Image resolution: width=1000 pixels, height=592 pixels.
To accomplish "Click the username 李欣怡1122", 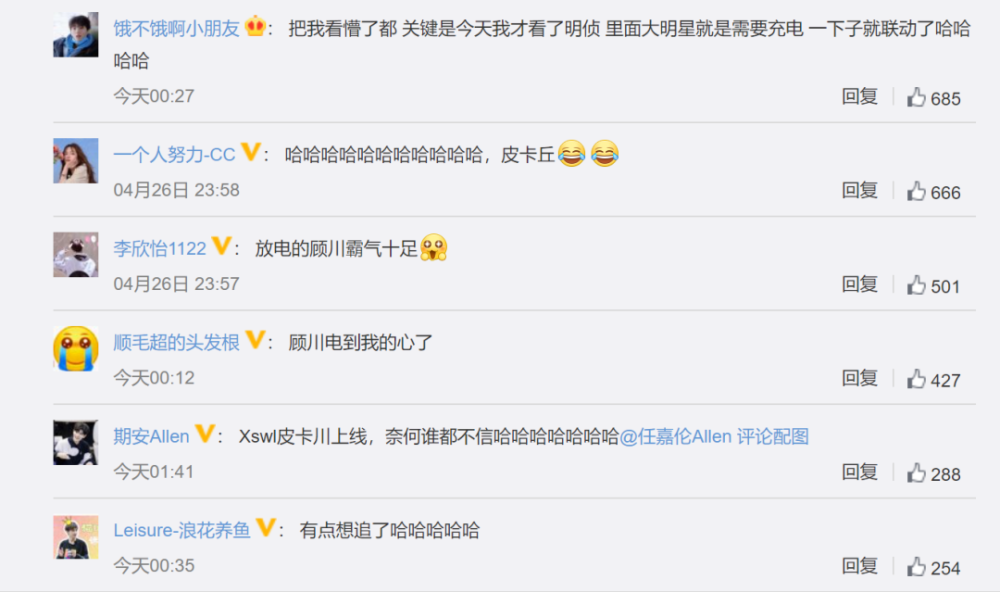I will [160, 248].
